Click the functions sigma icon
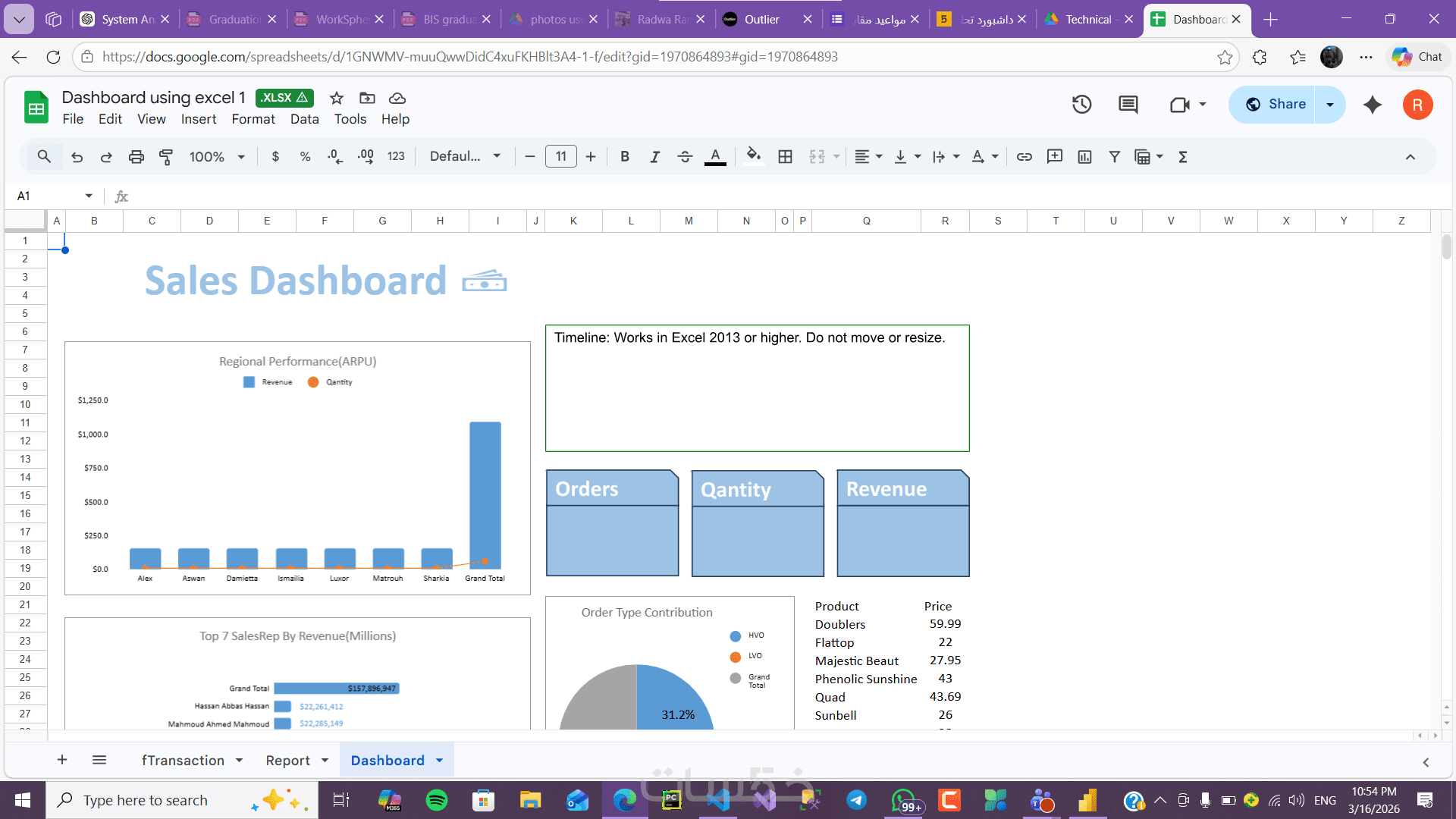Image resolution: width=1456 pixels, height=819 pixels. click(1182, 157)
